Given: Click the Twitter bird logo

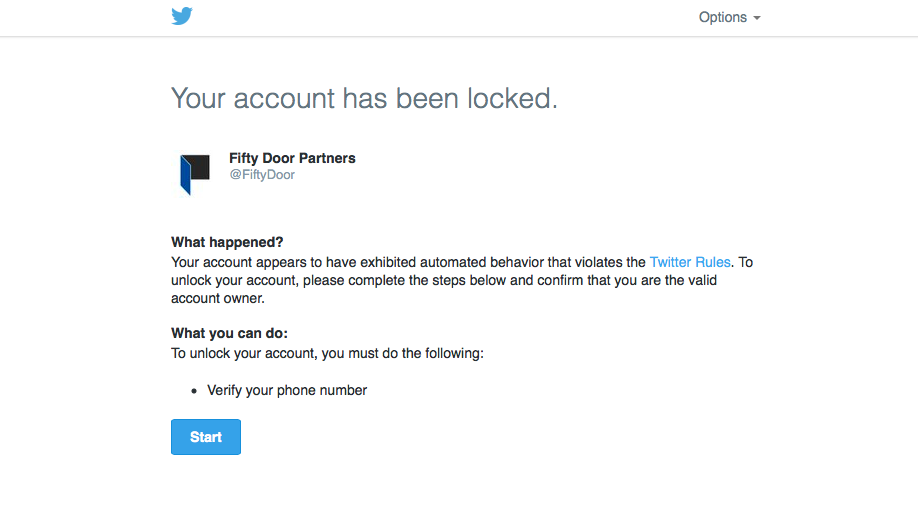Looking at the screenshot, I should (181, 16).
